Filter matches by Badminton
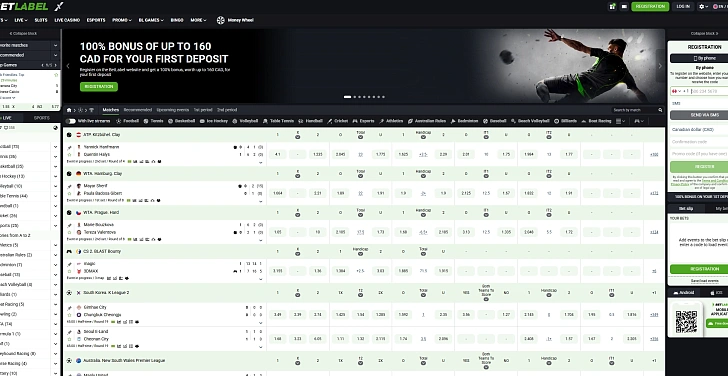 point(464,121)
